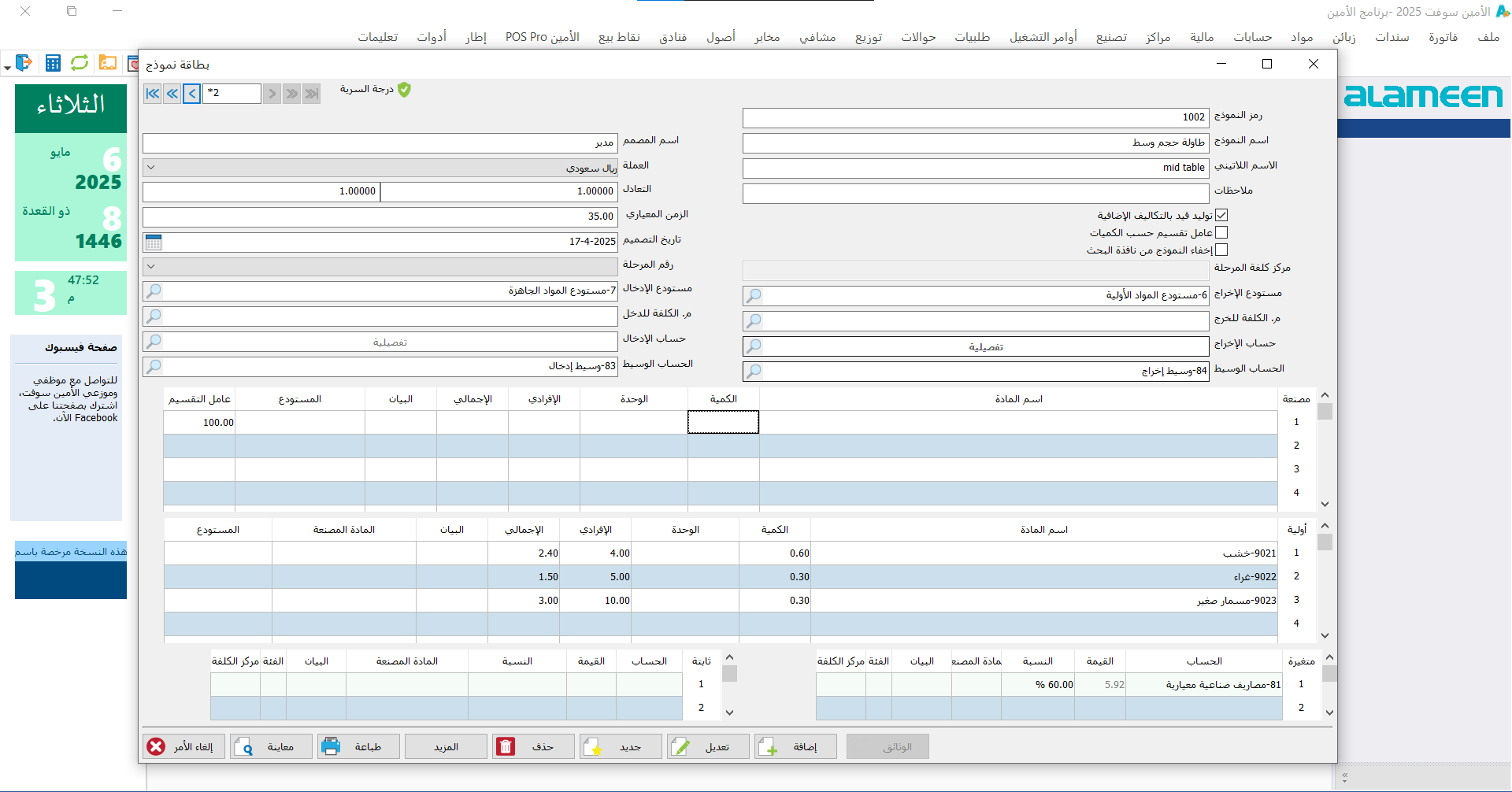Go to the previous record with the single arrow
This screenshot has height=792, width=1512.
click(192, 94)
